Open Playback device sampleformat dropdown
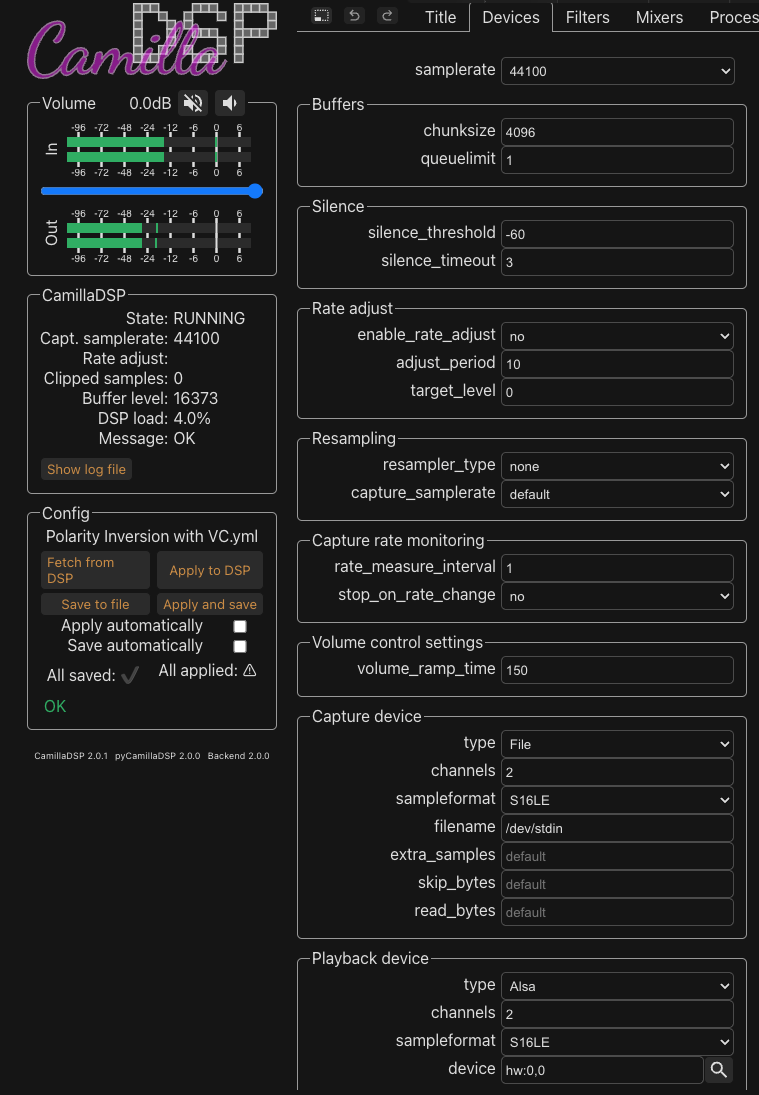Viewport: 759px width, 1095px height. click(x=617, y=1041)
